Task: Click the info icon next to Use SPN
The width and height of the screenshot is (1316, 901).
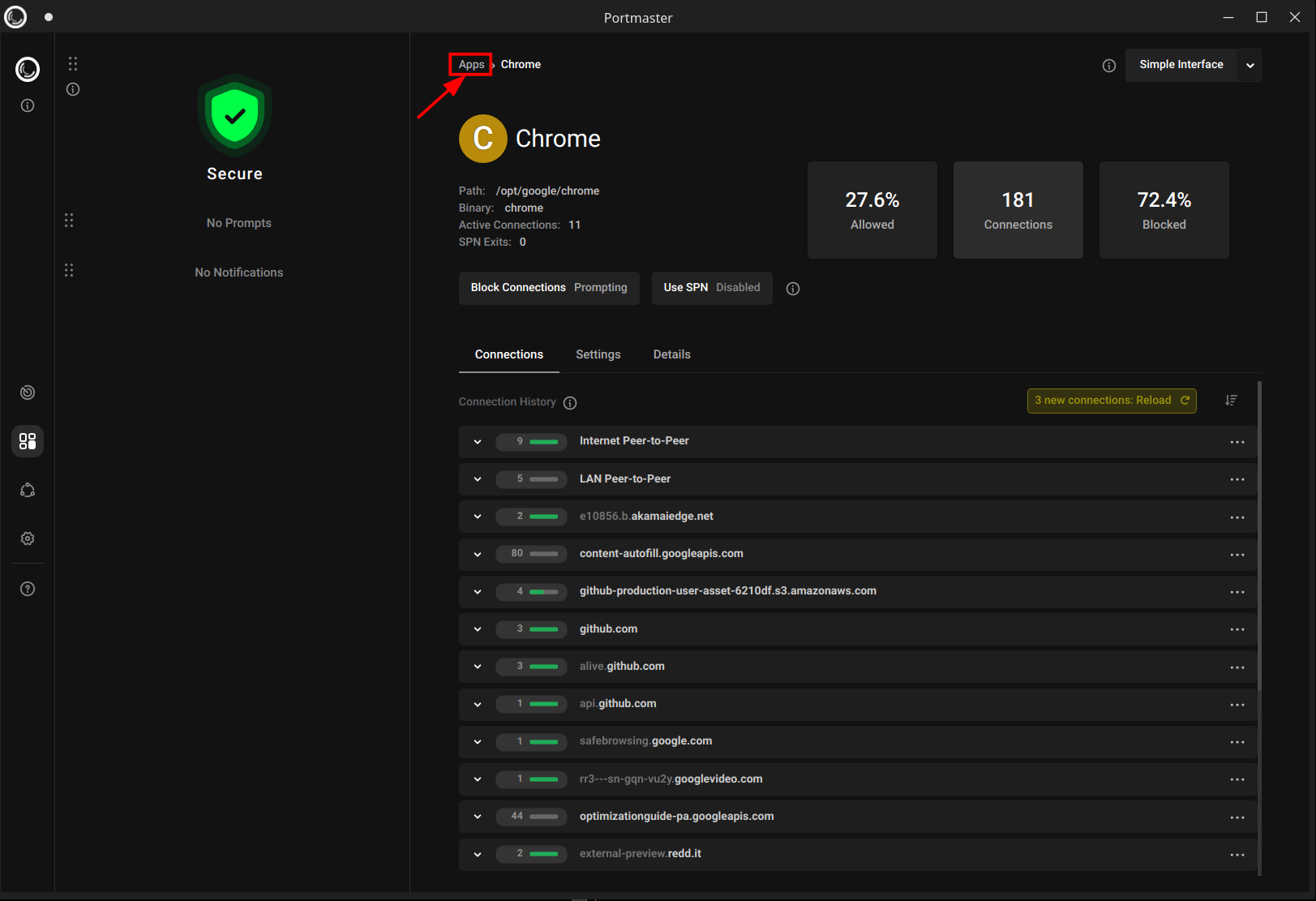Action: coord(793,289)
